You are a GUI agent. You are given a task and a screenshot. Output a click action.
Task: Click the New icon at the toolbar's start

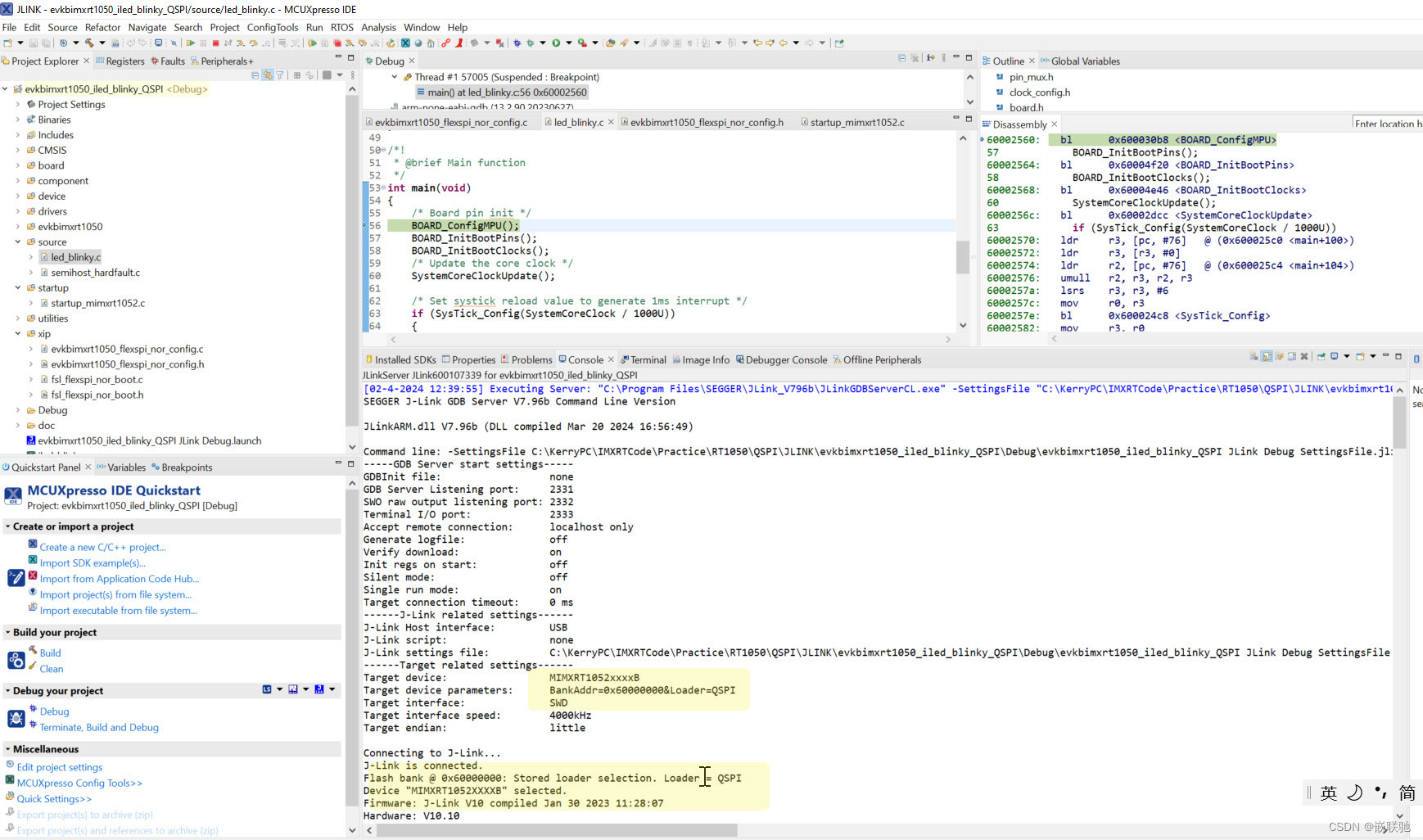coord(7,43)
